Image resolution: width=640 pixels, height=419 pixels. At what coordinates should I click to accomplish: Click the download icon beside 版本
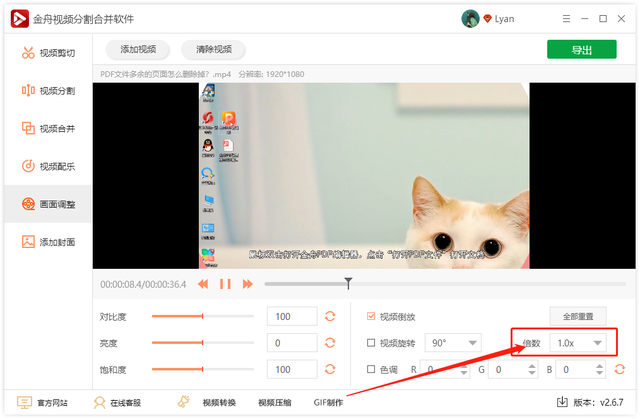562,402
